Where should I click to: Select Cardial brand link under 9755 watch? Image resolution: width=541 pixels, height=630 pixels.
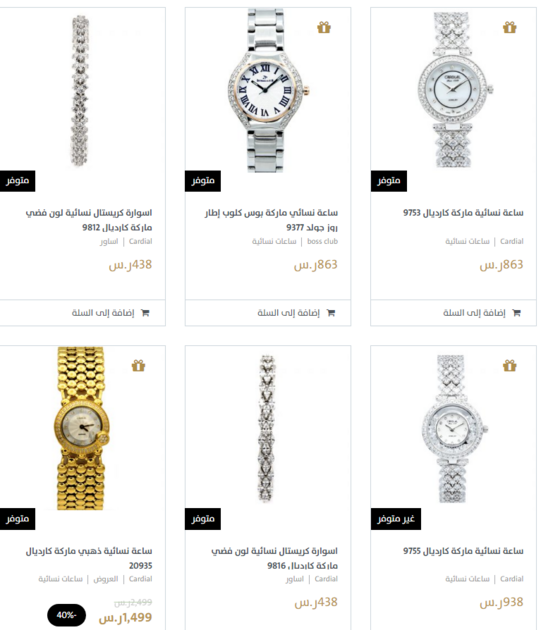(512, 579)
